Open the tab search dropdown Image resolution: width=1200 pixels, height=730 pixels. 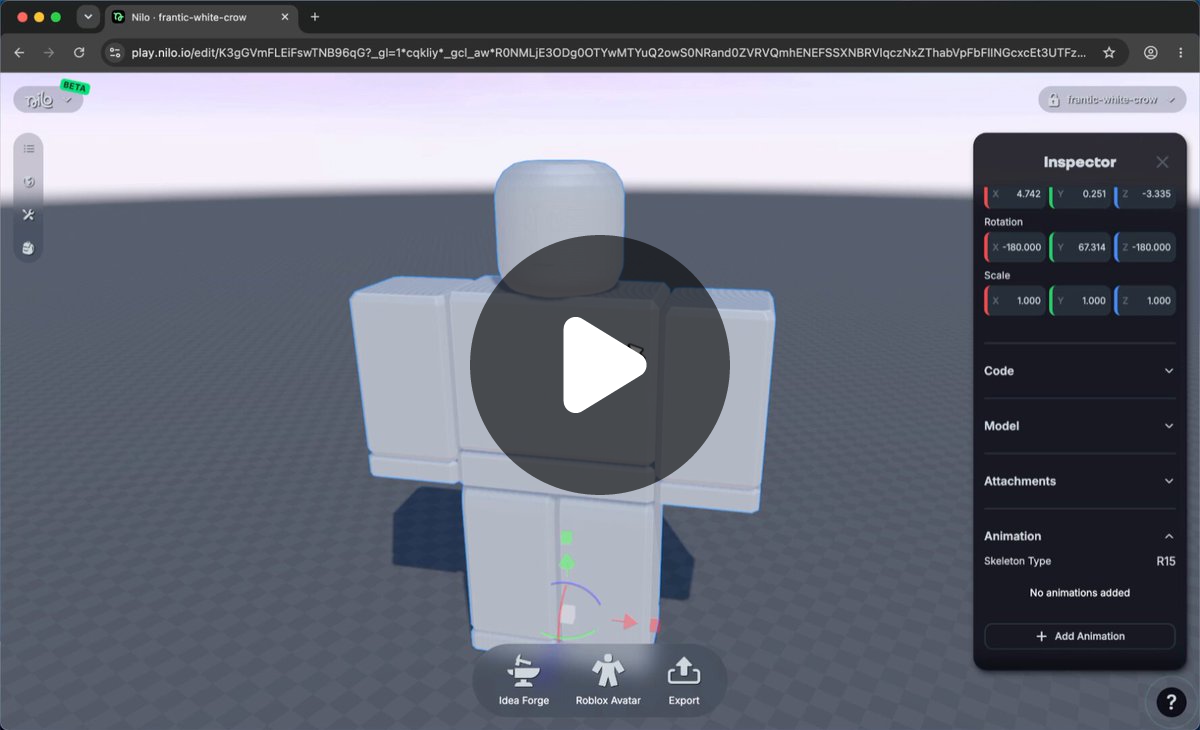click(x=88, y=17)
